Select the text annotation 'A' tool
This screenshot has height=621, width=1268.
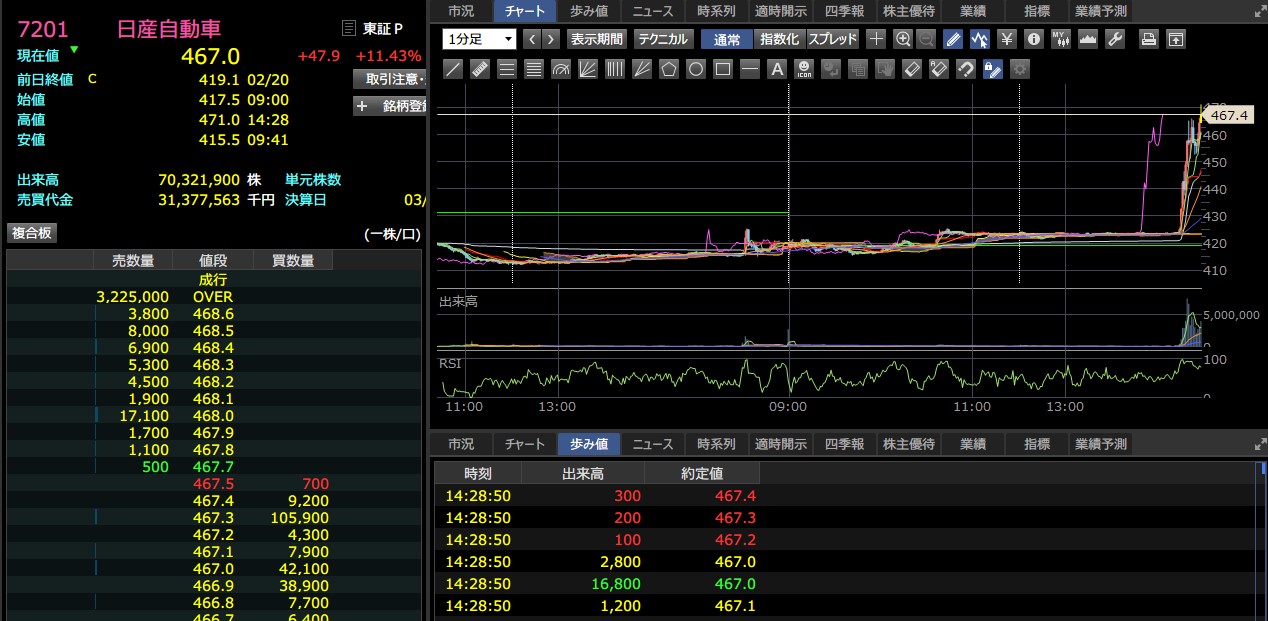(x=777, y=69)
